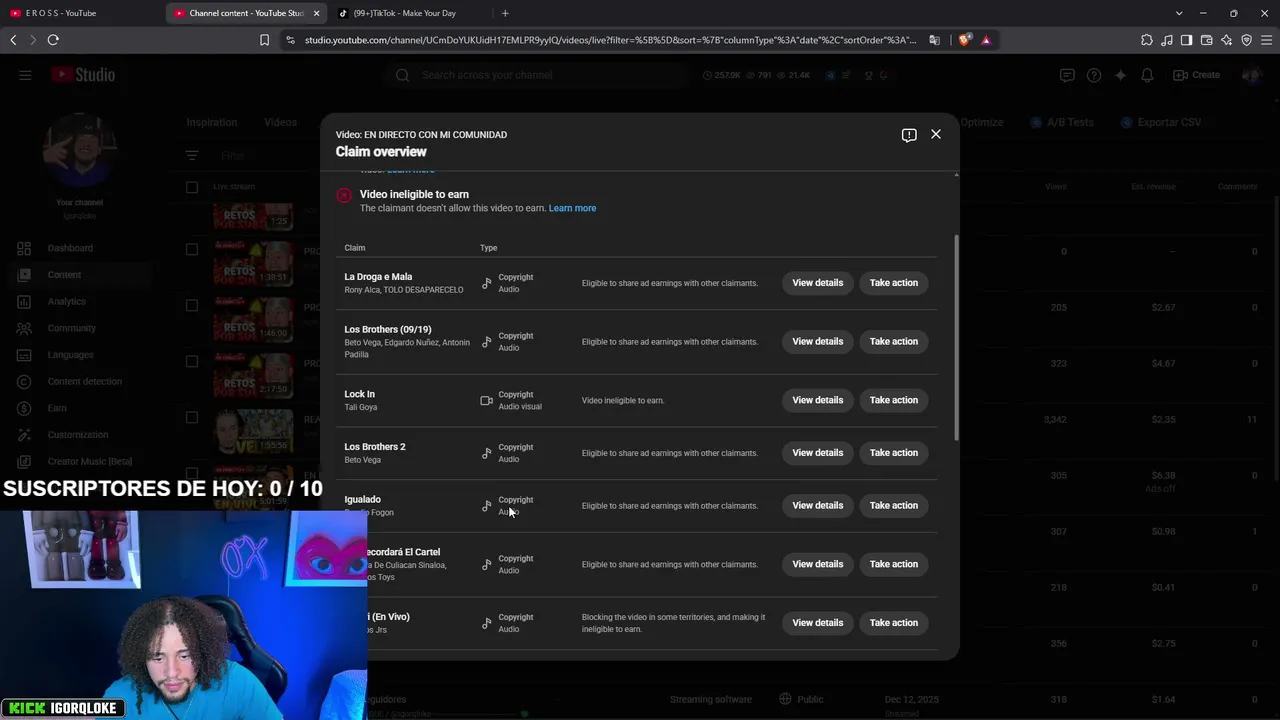Select the Lock In claim title

[360, 394]
